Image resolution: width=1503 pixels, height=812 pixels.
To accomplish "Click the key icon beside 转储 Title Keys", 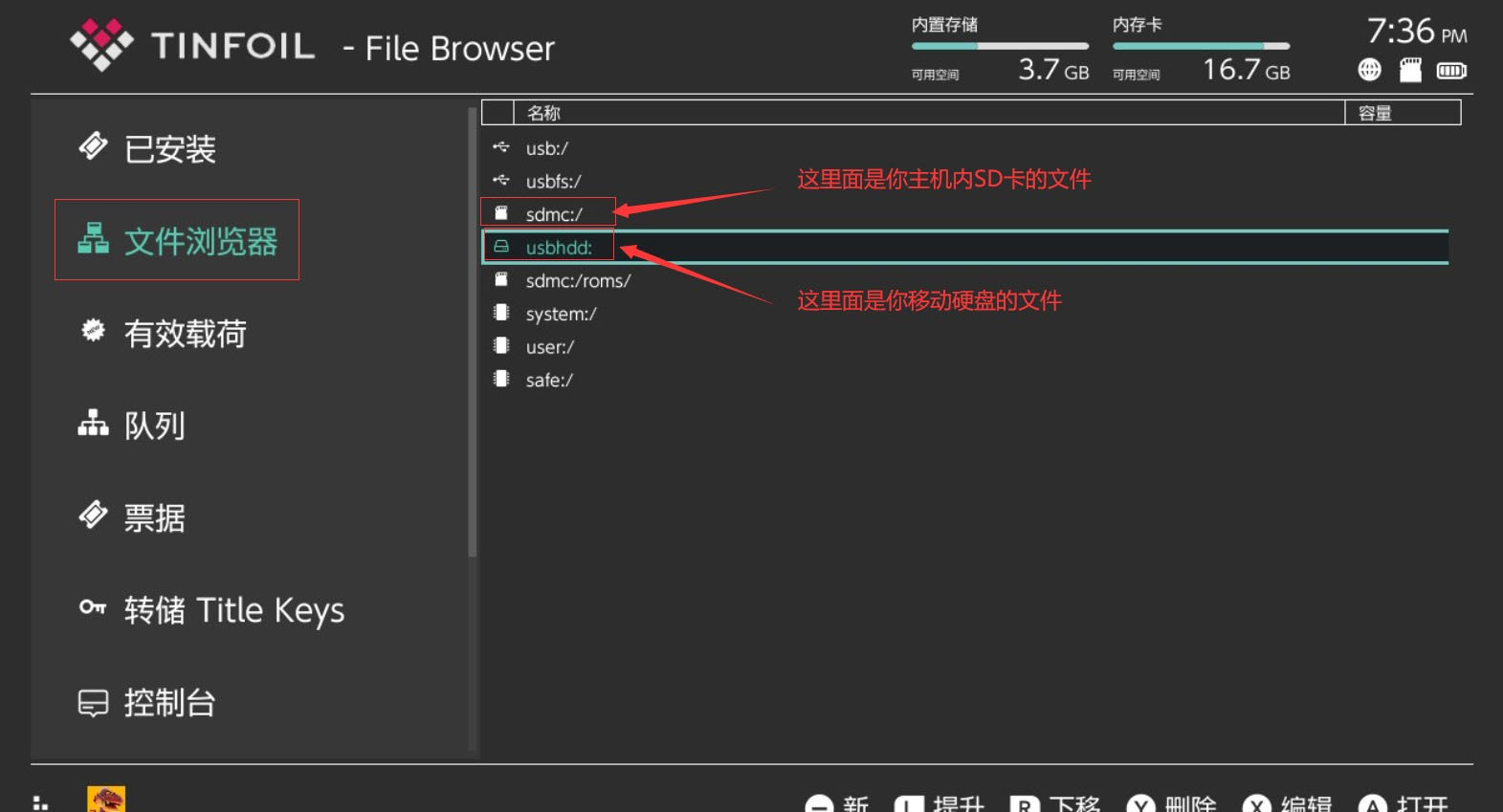I will (x=93, y=607).
